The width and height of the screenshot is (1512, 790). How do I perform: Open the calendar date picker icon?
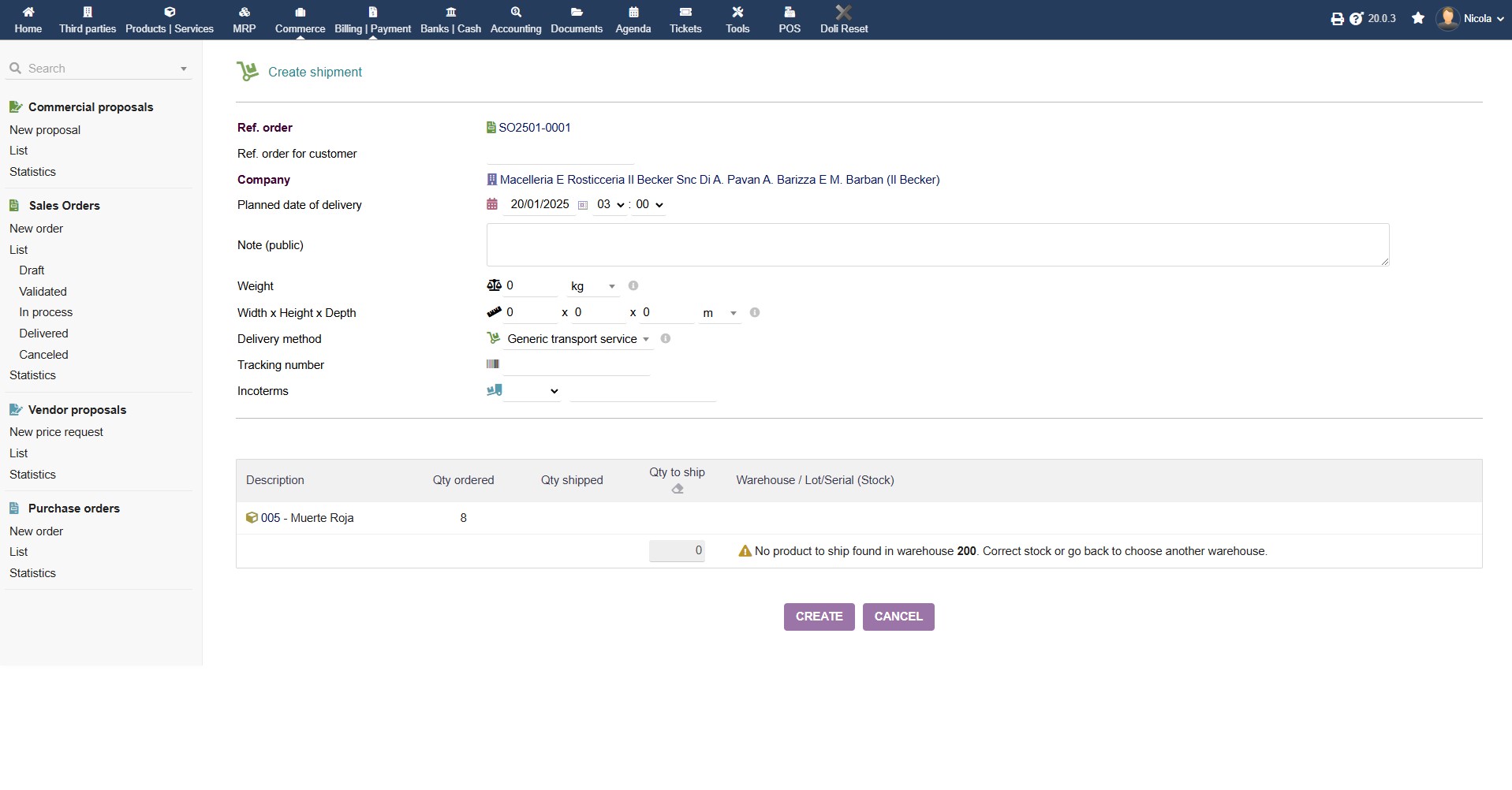click(x=583, y=205)
